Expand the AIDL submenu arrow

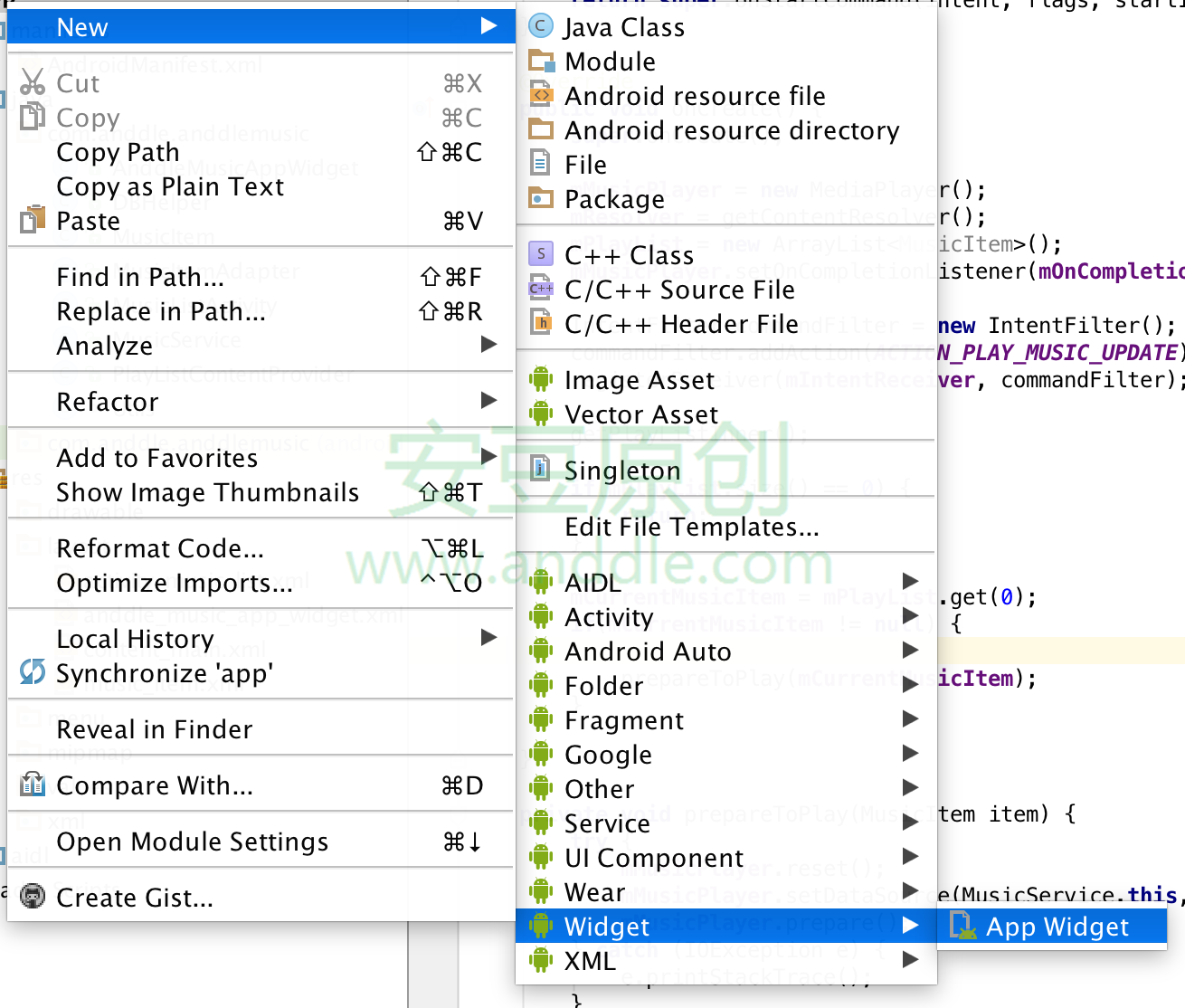click(911, 581)
